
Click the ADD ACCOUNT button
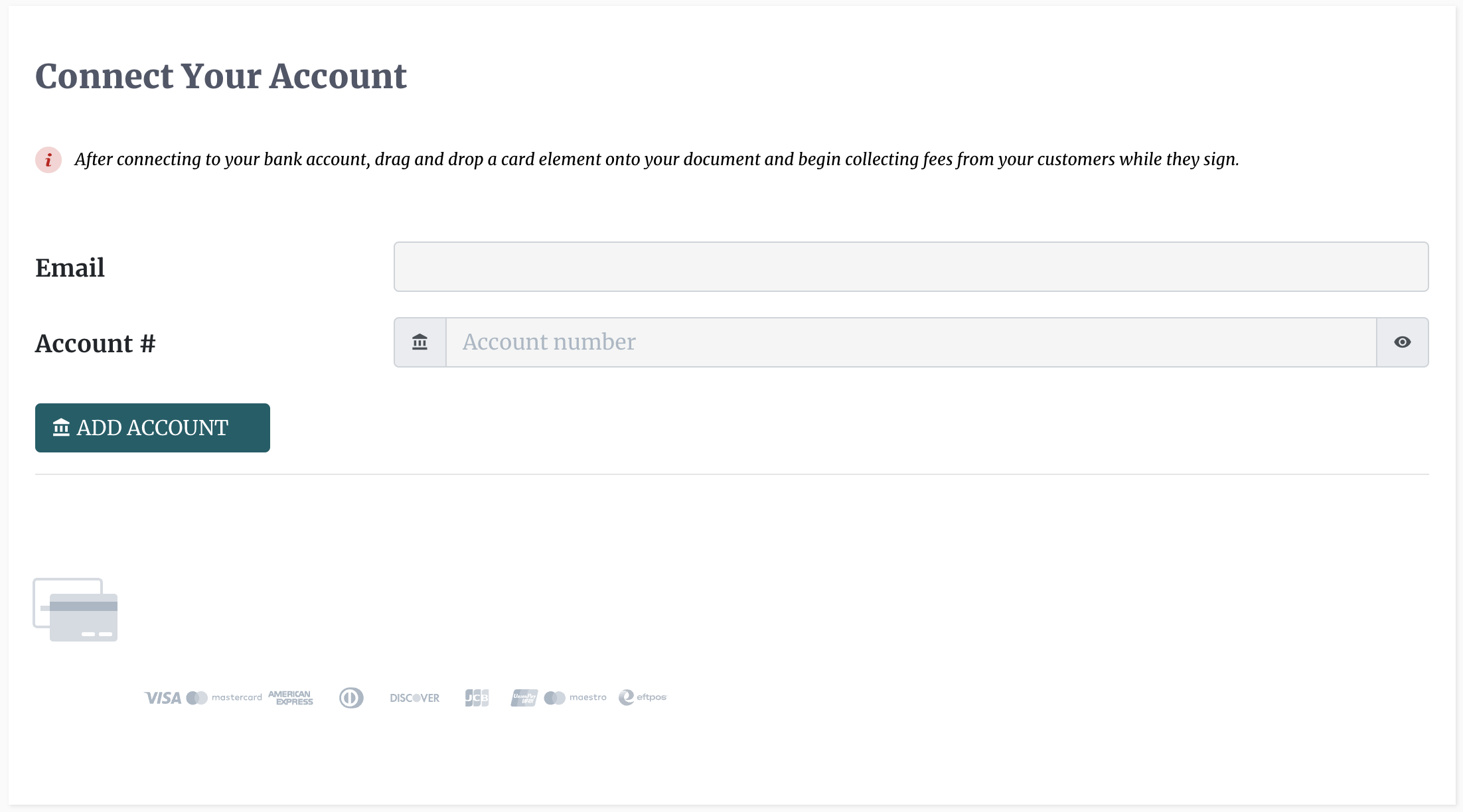pos(153,428)
